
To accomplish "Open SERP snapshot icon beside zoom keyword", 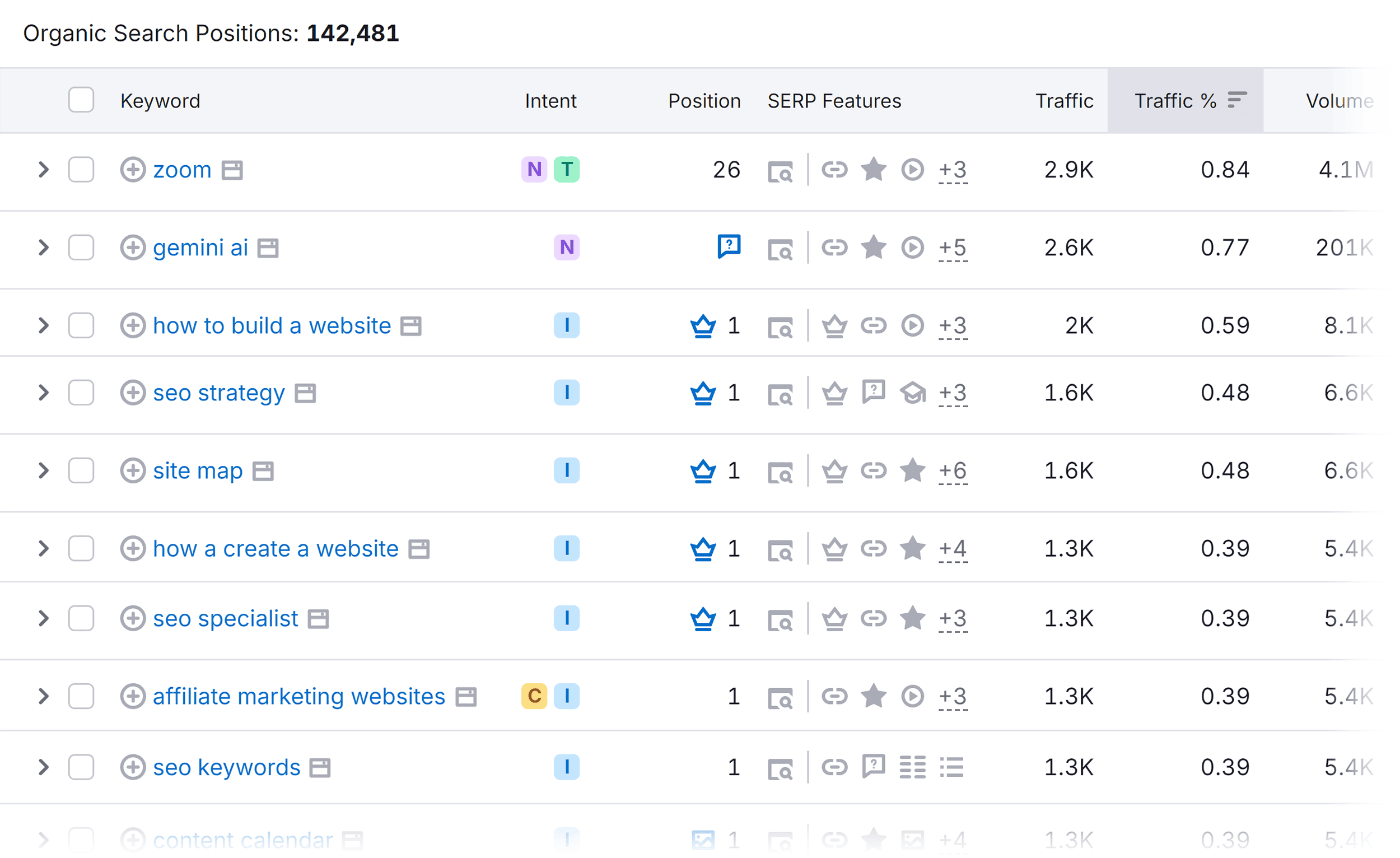I will pyautogui.click(x=232, y=170).
